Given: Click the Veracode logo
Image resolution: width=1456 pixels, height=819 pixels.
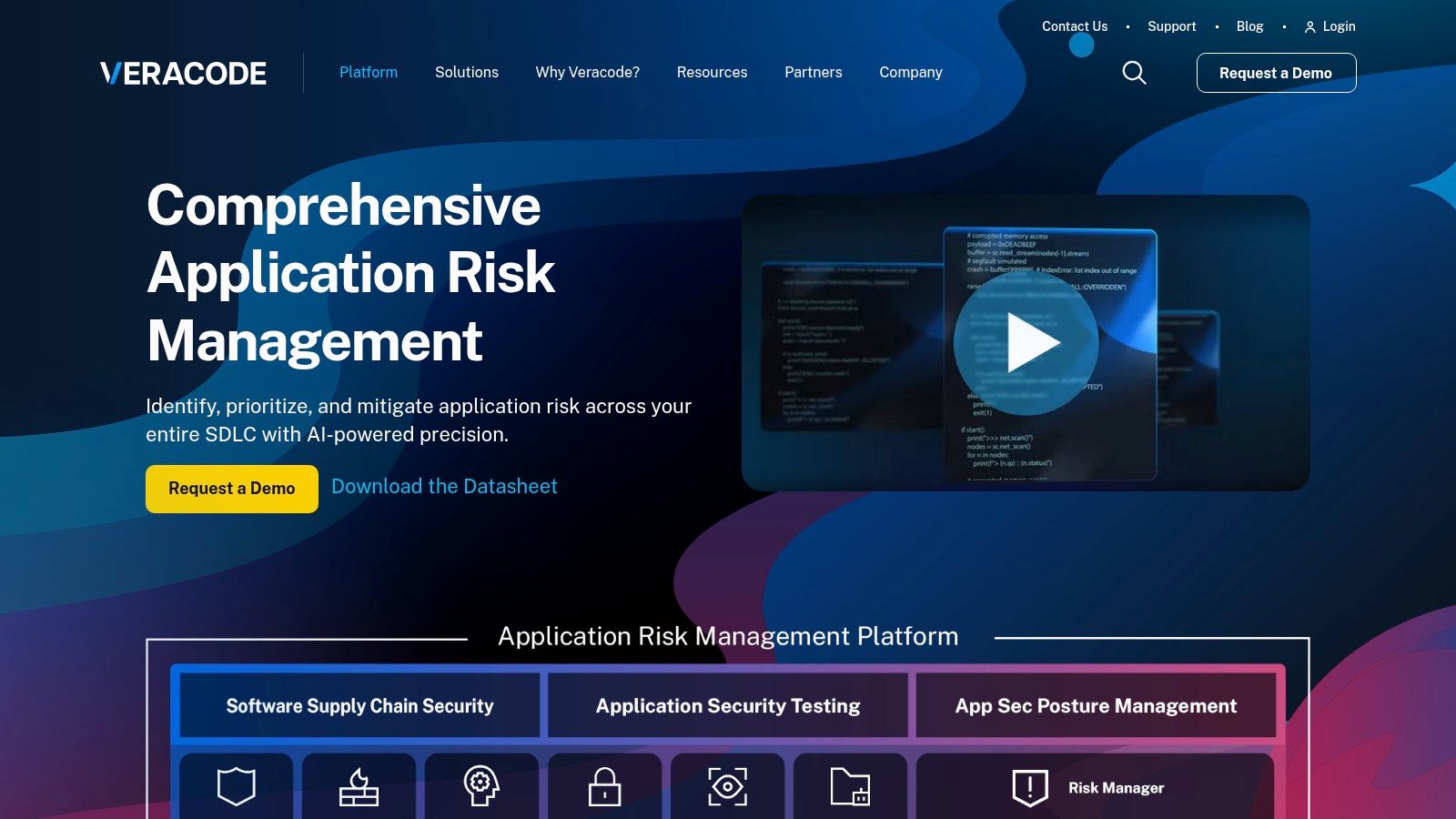Looking at the screenshot, I should click(x=183, y=73).
